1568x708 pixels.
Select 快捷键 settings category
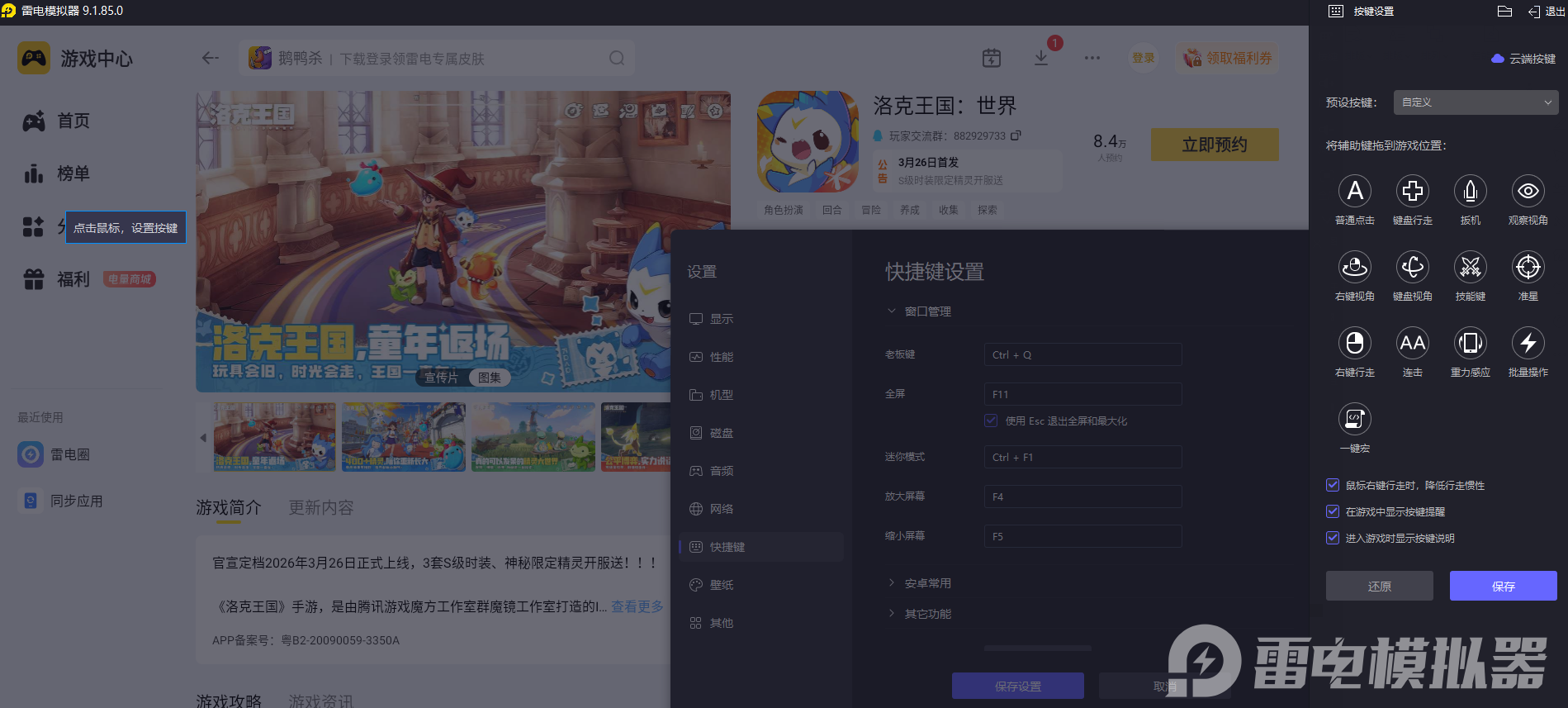pyautogui.click(x=760, y=547)
